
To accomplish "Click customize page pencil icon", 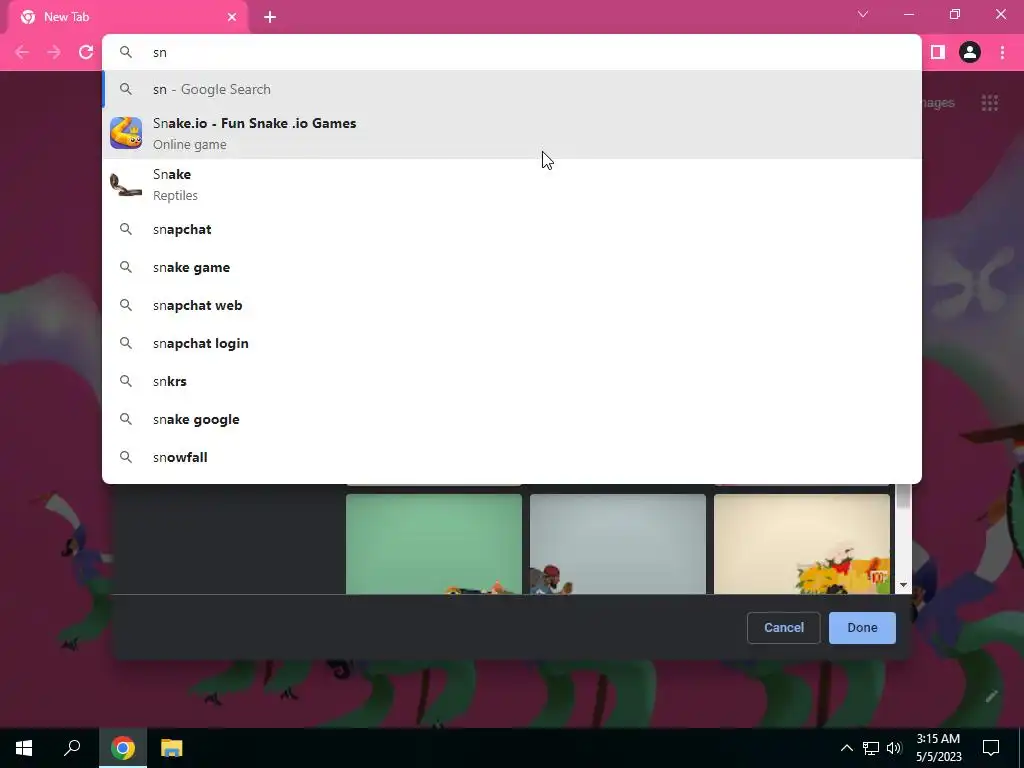I will [x=992, y=696].
